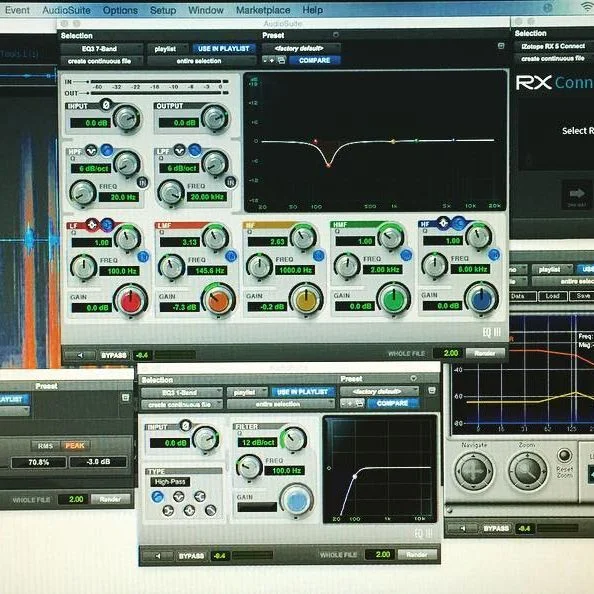
Task: Click the speaker preview icon in EQ3 1-Band
Action: coord(158,556)
